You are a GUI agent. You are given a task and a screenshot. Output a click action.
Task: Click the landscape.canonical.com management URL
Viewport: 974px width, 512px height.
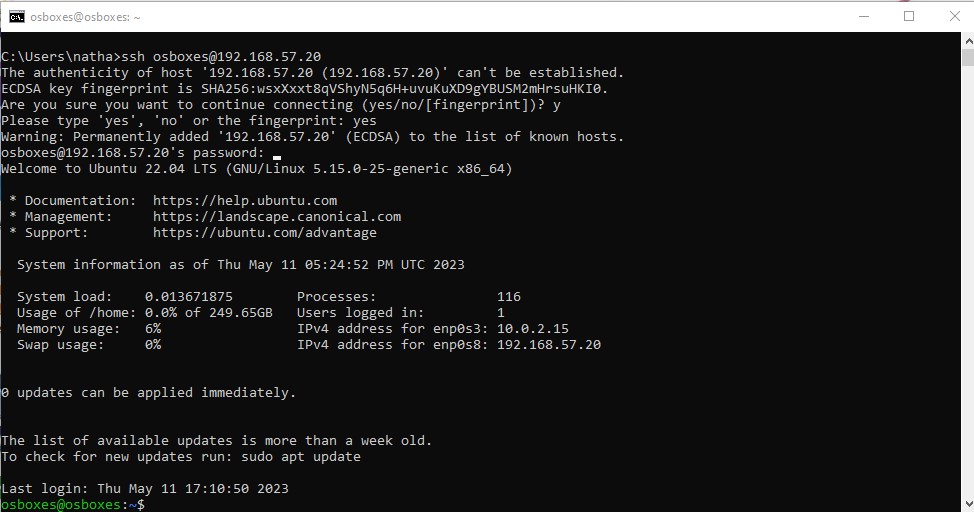click(x=276, y=217)
